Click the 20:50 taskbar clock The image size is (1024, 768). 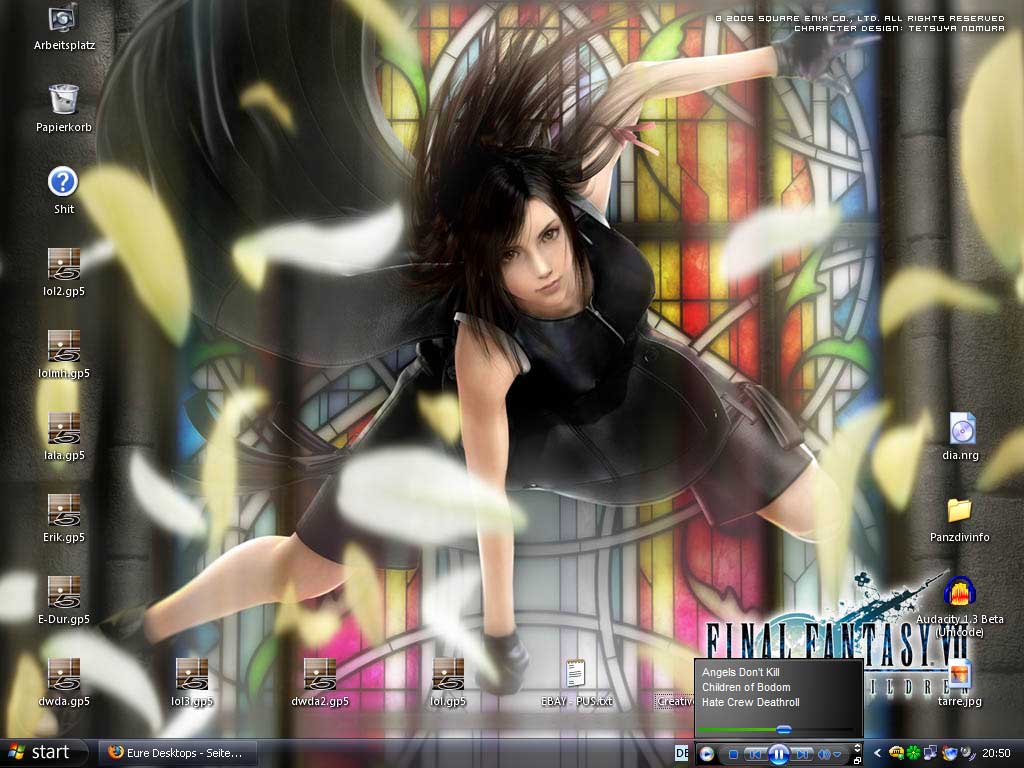(x=997, y=753)
